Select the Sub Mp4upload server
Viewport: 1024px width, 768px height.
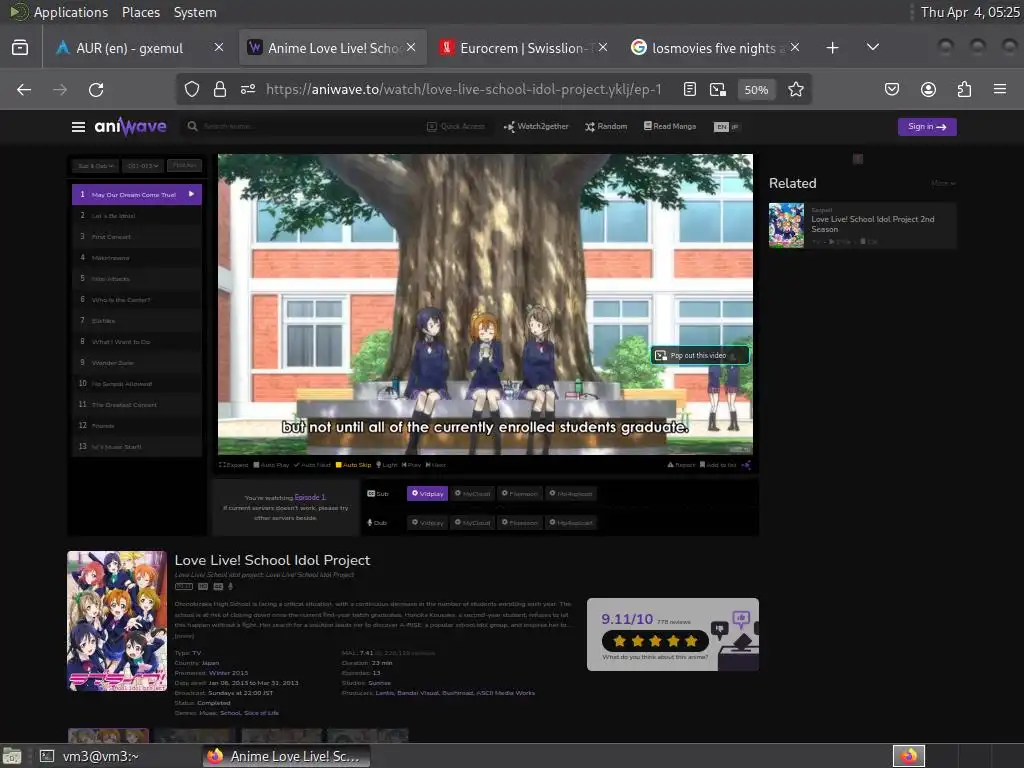pyautogui.click(x=571, y=494)
